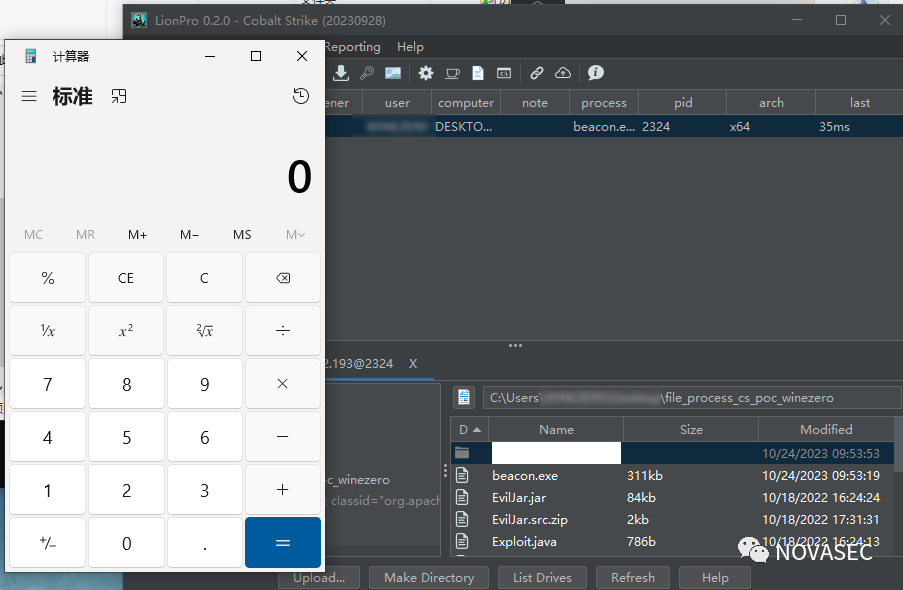Click the Make Directory button
Viewport: 903px width, 590px height.
click(429, 577)
